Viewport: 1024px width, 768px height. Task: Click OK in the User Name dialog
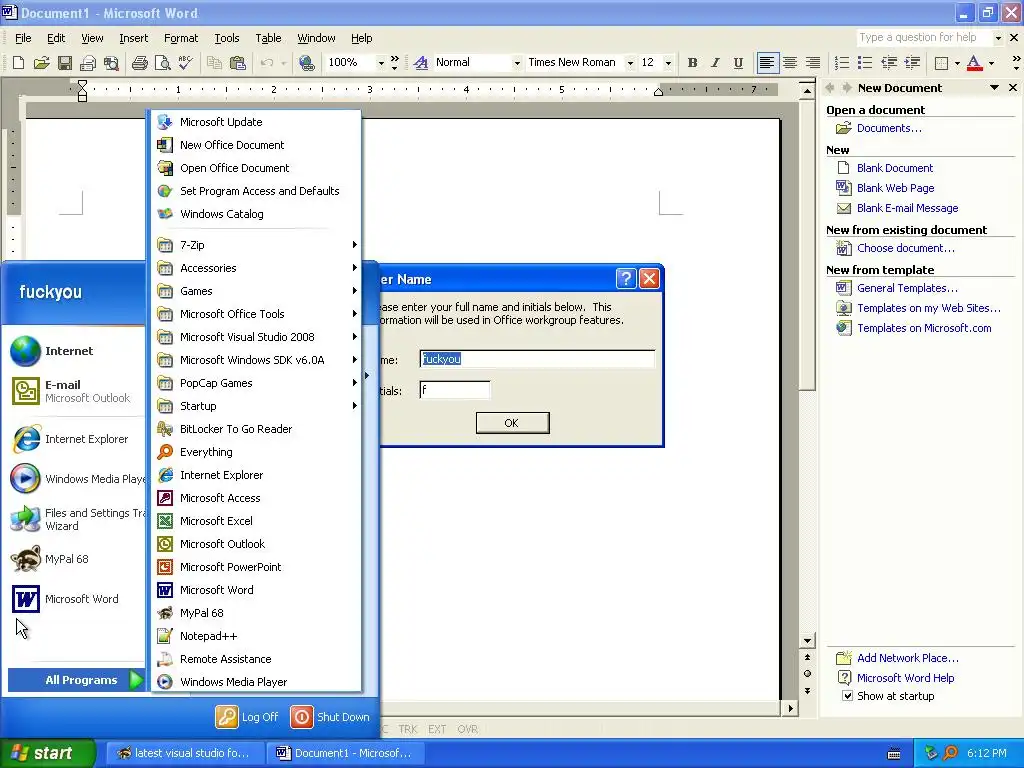(x=512, y=423)
